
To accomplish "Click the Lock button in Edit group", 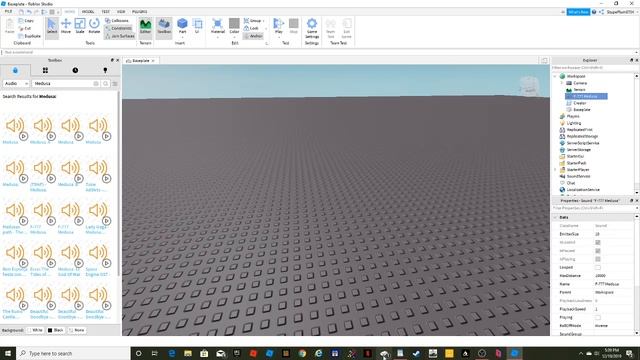I will tap(251, 28).
